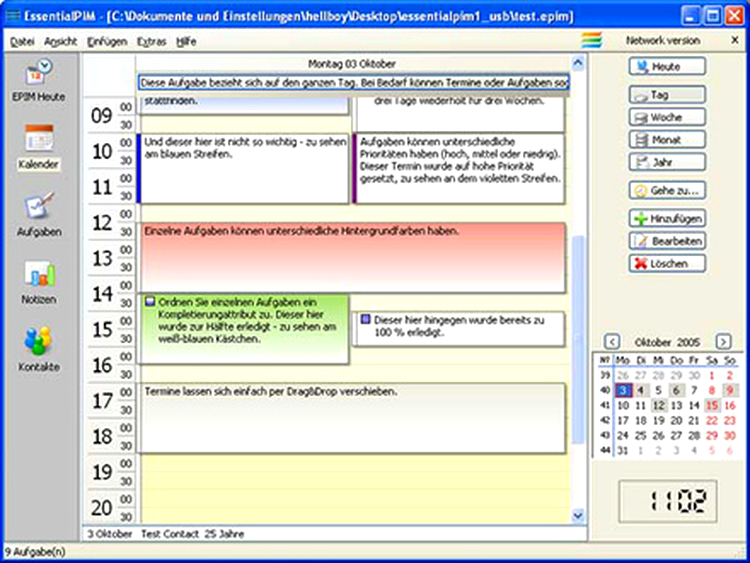Click Hinzufügen to add an entry

pyautogui.click(x=667, y=219)
